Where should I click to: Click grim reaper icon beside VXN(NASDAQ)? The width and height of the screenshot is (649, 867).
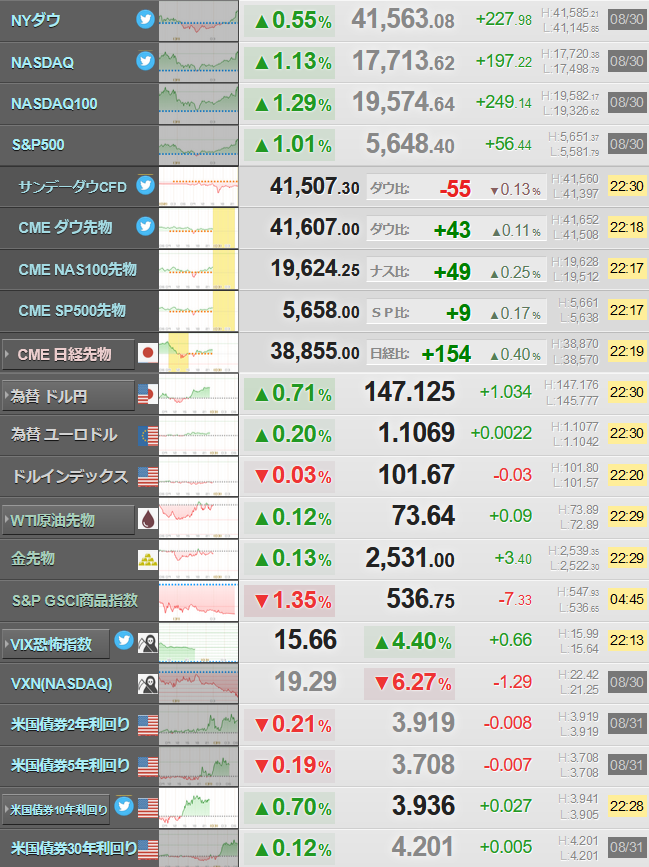pyautogui.click(x=148, y=684)
